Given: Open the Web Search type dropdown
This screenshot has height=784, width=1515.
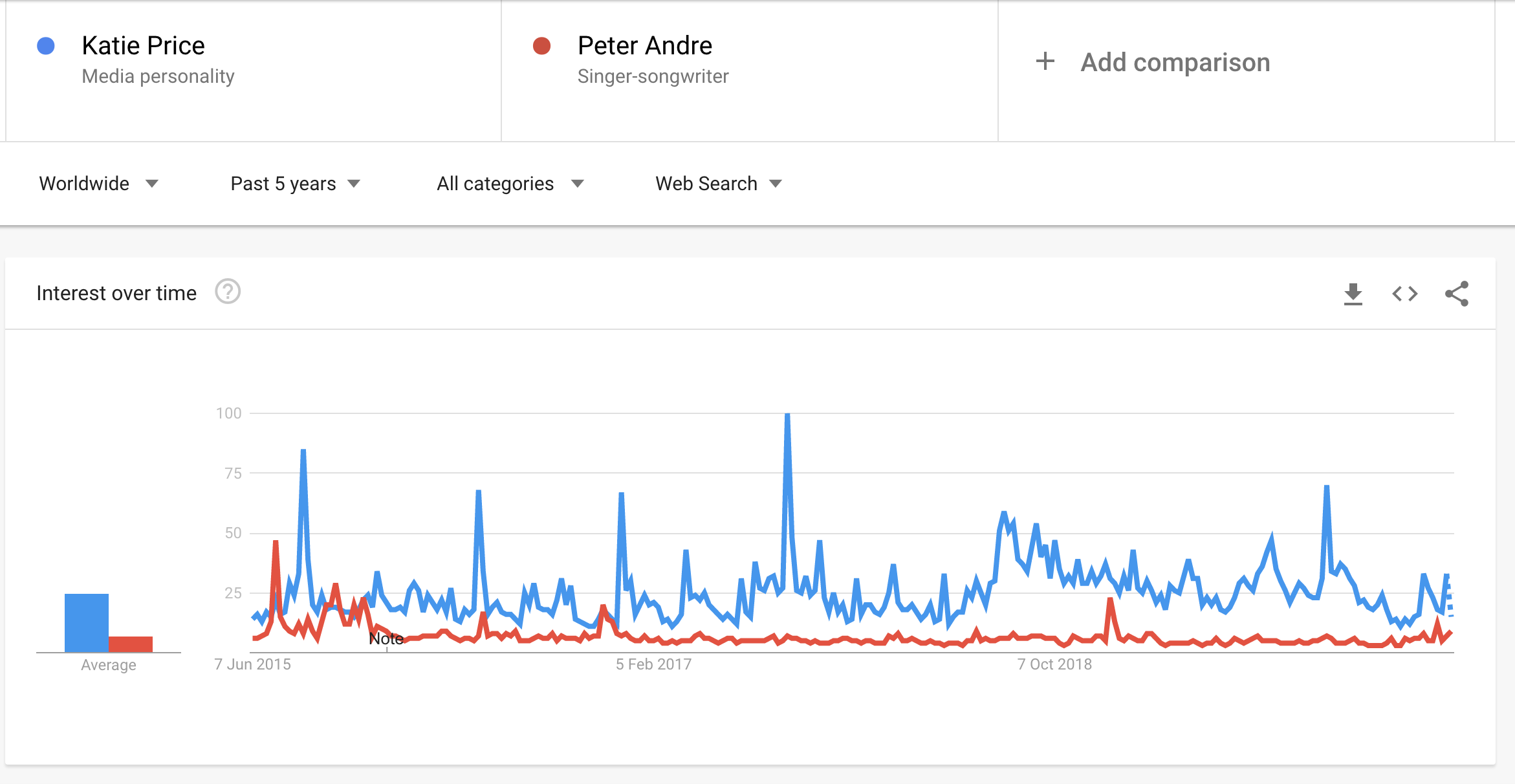Looking at the screenshot, I should click(719, 184).
